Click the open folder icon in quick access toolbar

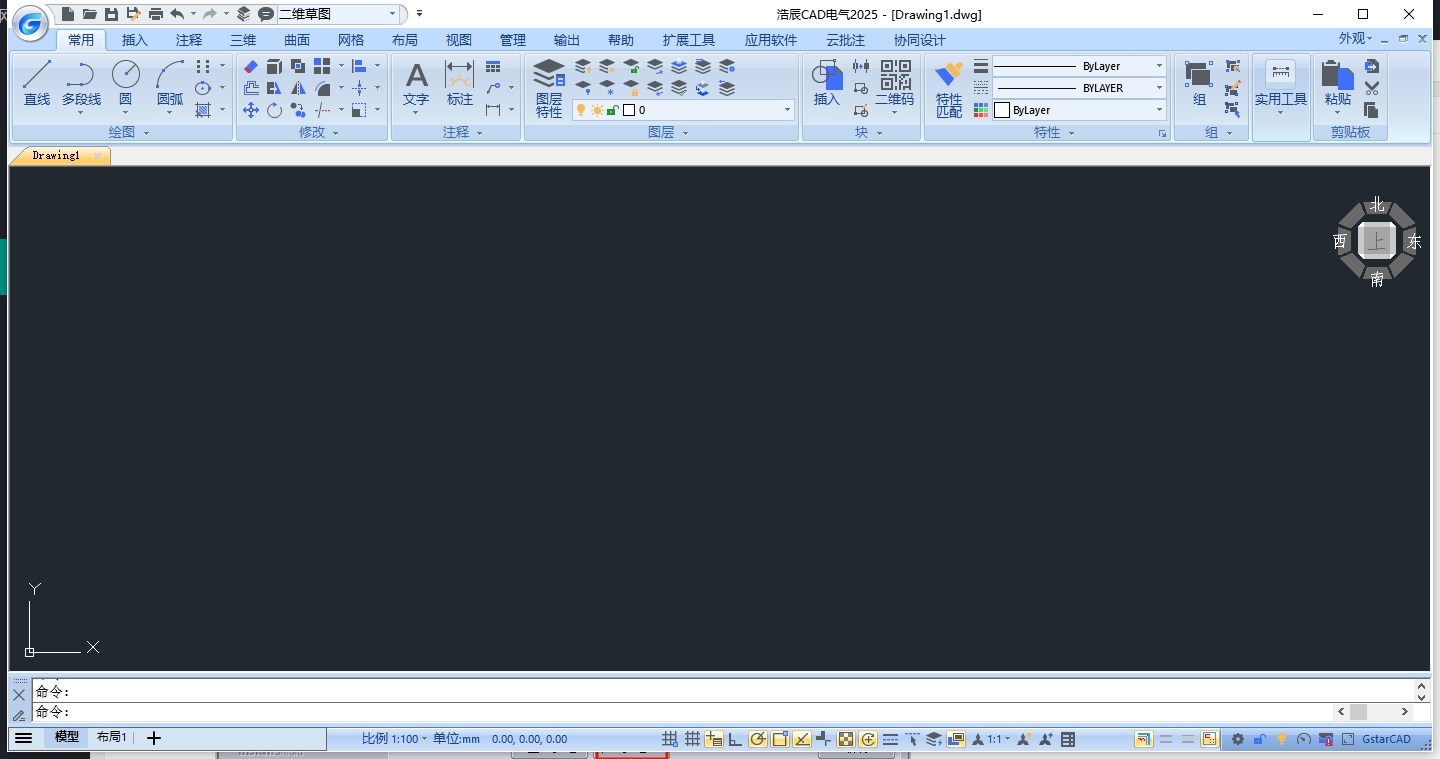coord(90,14)
